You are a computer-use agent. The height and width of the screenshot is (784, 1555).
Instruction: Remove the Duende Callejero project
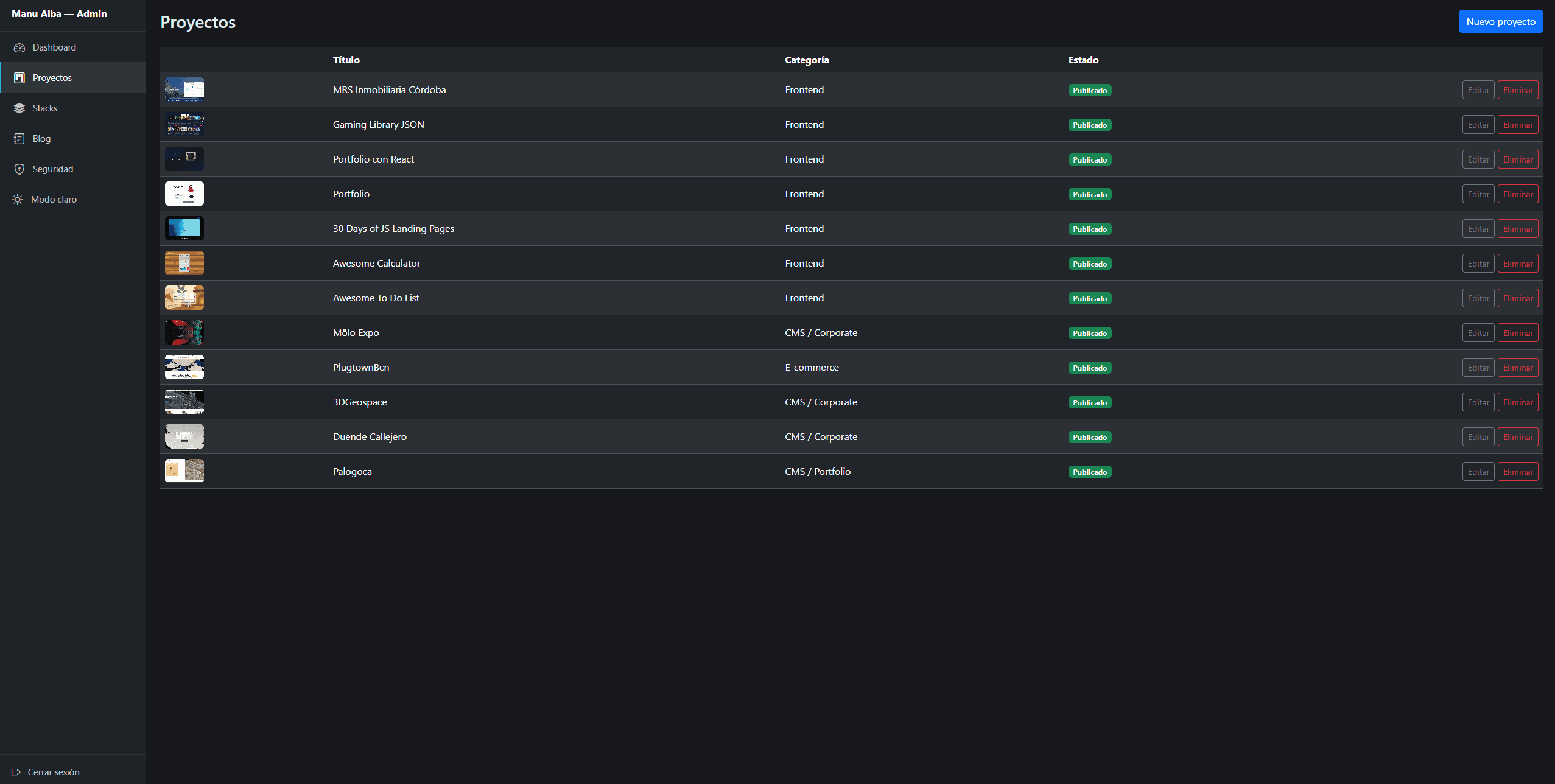[x=1518, y=437]
